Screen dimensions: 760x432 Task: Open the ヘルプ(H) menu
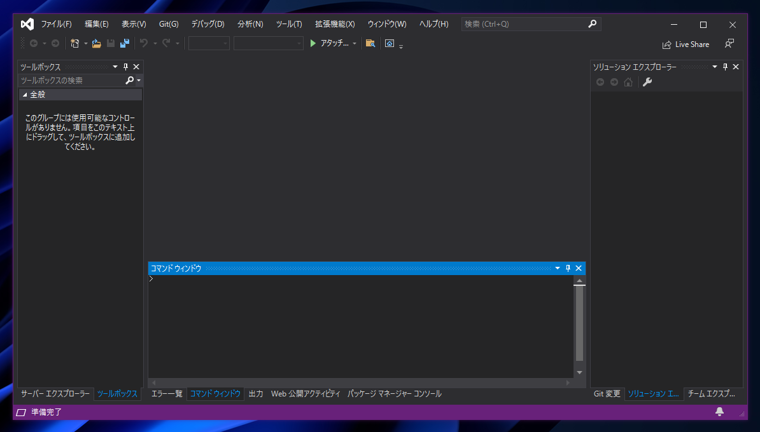pos(434,24)
